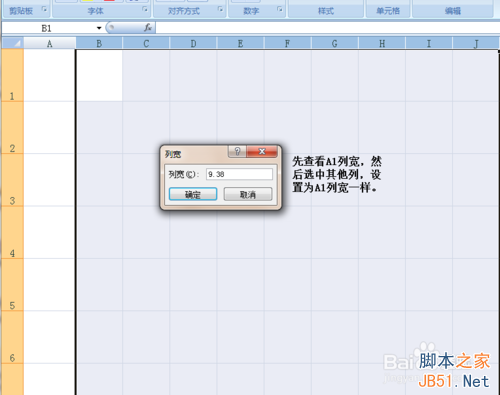The height and width of the screenshot is (395, 500).
Task: Select column J header
Action: pyautogui.click(x=476, y=43)
